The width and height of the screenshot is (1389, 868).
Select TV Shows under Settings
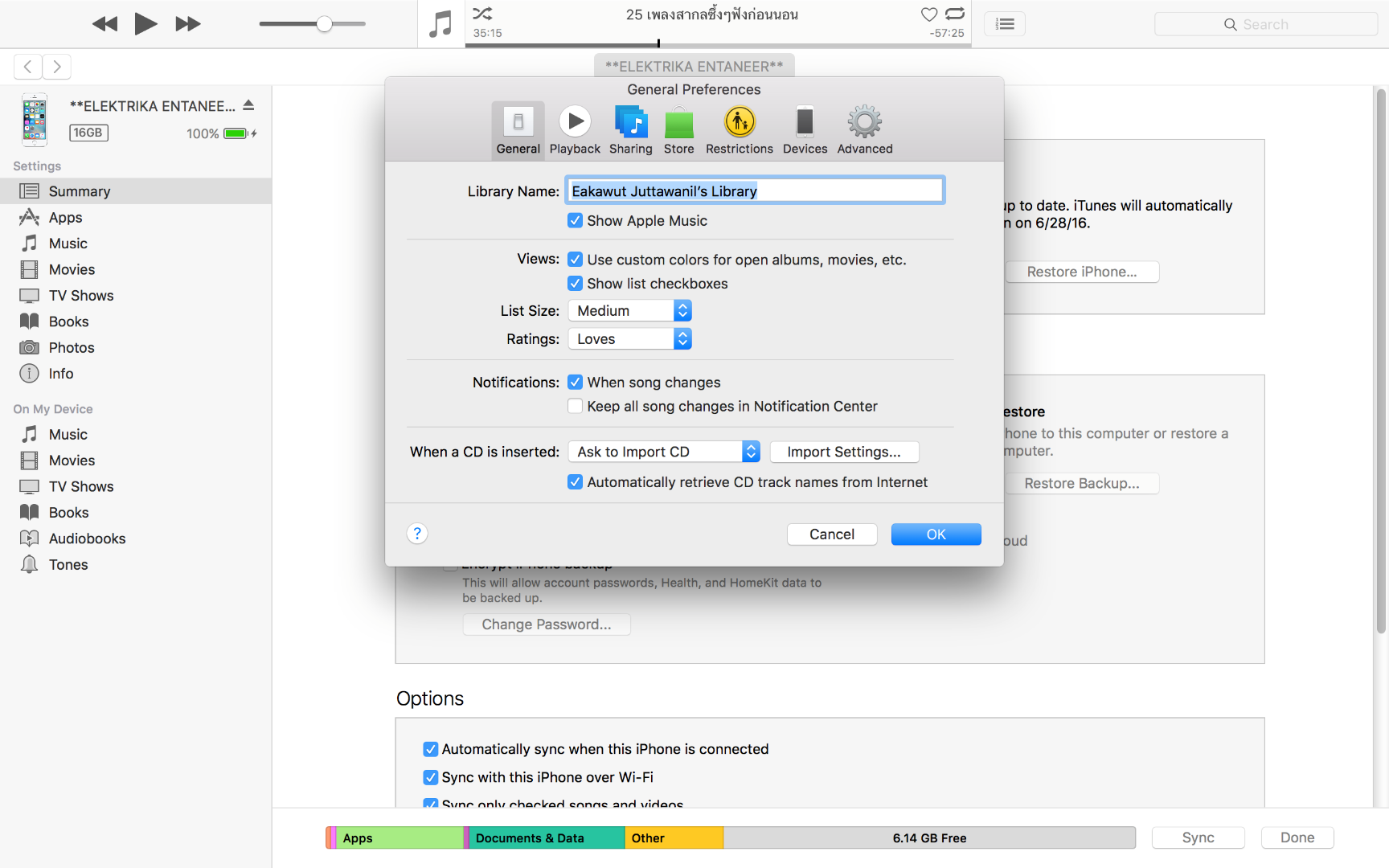(x=136, y=296)
